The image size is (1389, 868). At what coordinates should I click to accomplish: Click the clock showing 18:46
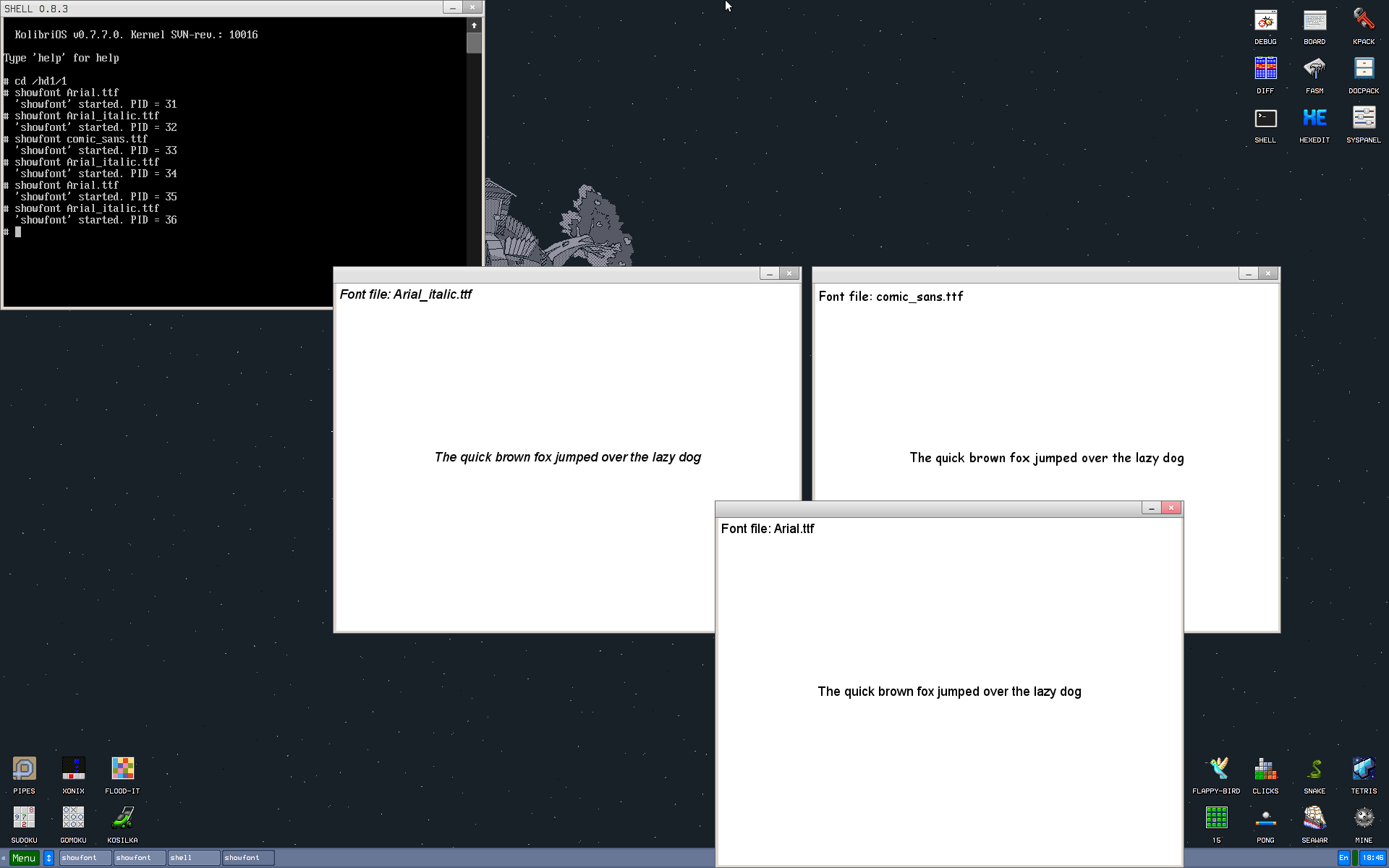[x=1372, y=858]
